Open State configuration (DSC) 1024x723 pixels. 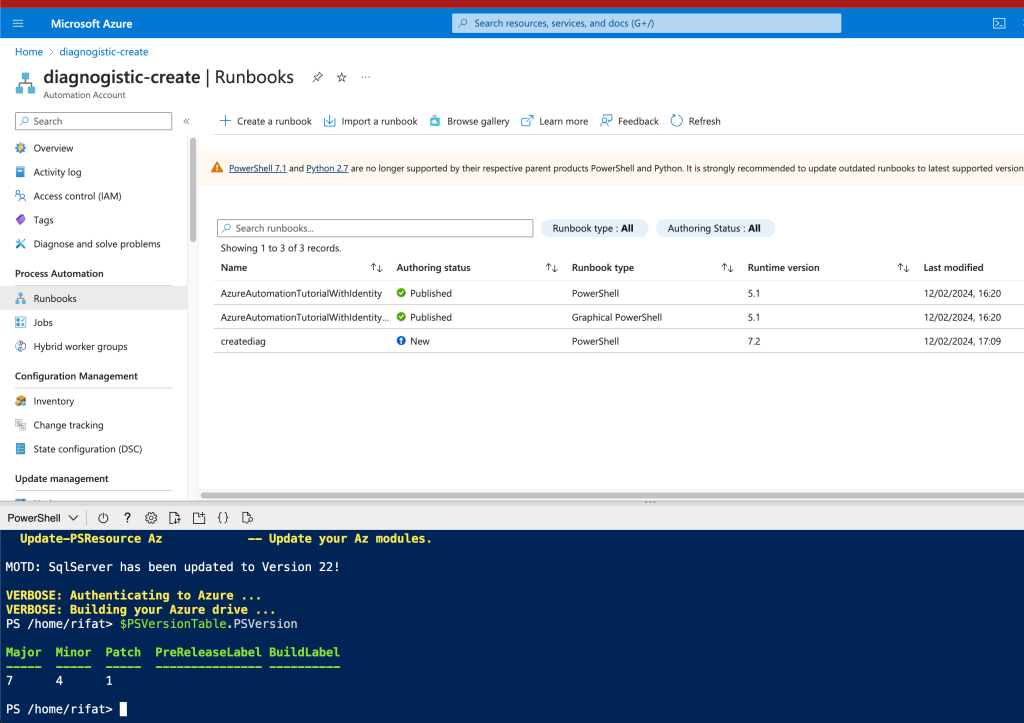pos(88,449)
